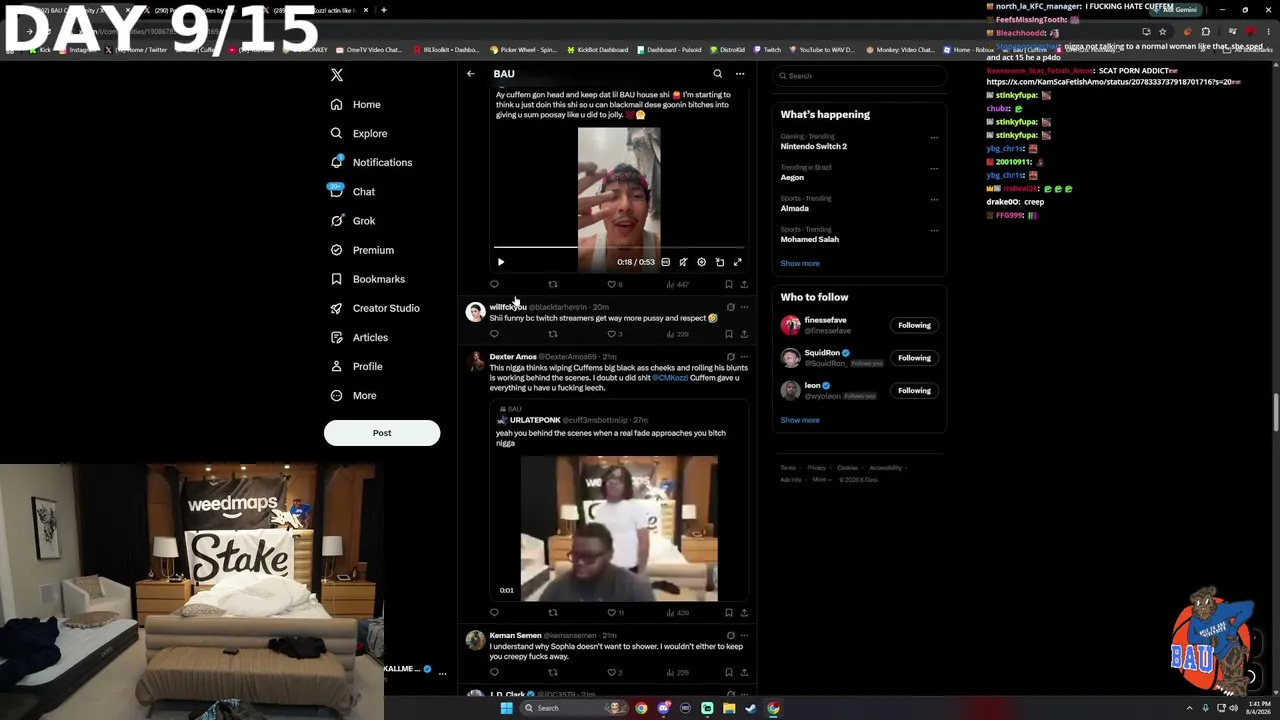Share the tweet with the 0:53 video
This screenshot has height=720, width=1280.
point(743,284)
